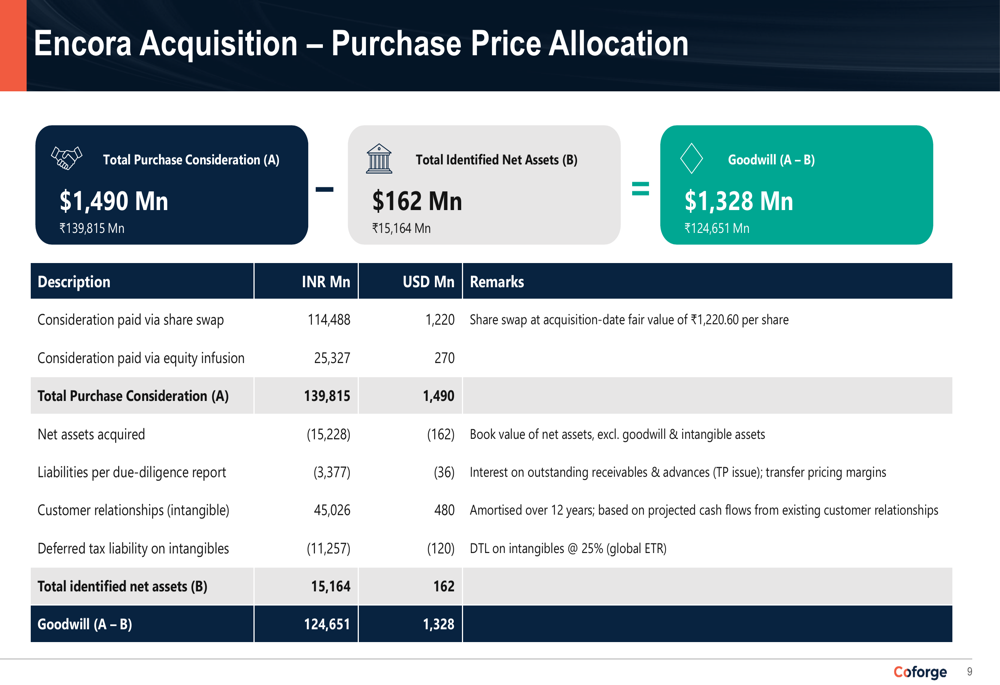Click the USD value 1,328 in Goodwill row
1000x685 pixels.
coord(439,624)
